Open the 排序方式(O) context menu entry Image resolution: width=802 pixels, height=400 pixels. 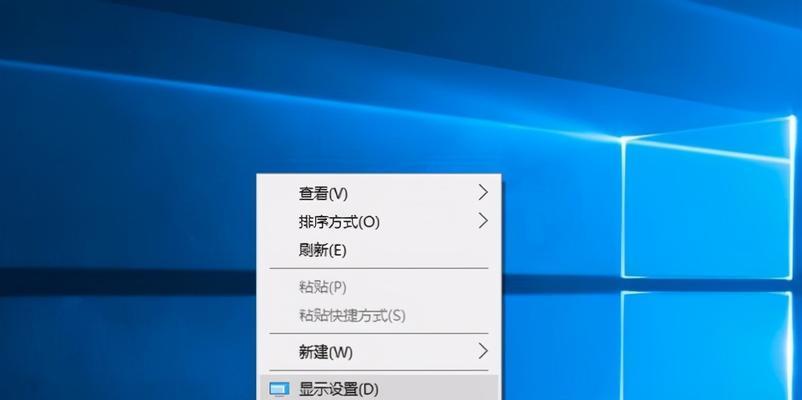point(378,222)
